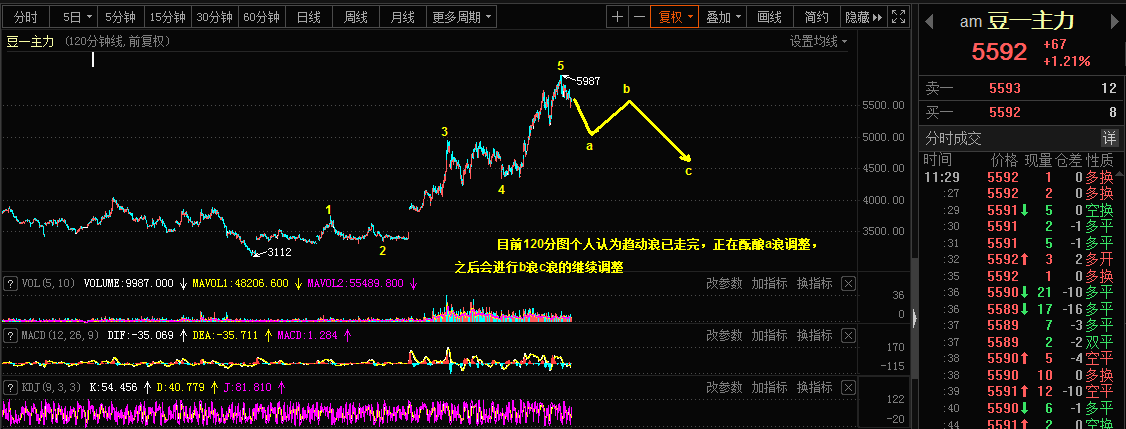
Task: Zoom out the chart with minus button
Action: (x=638, y=17)
